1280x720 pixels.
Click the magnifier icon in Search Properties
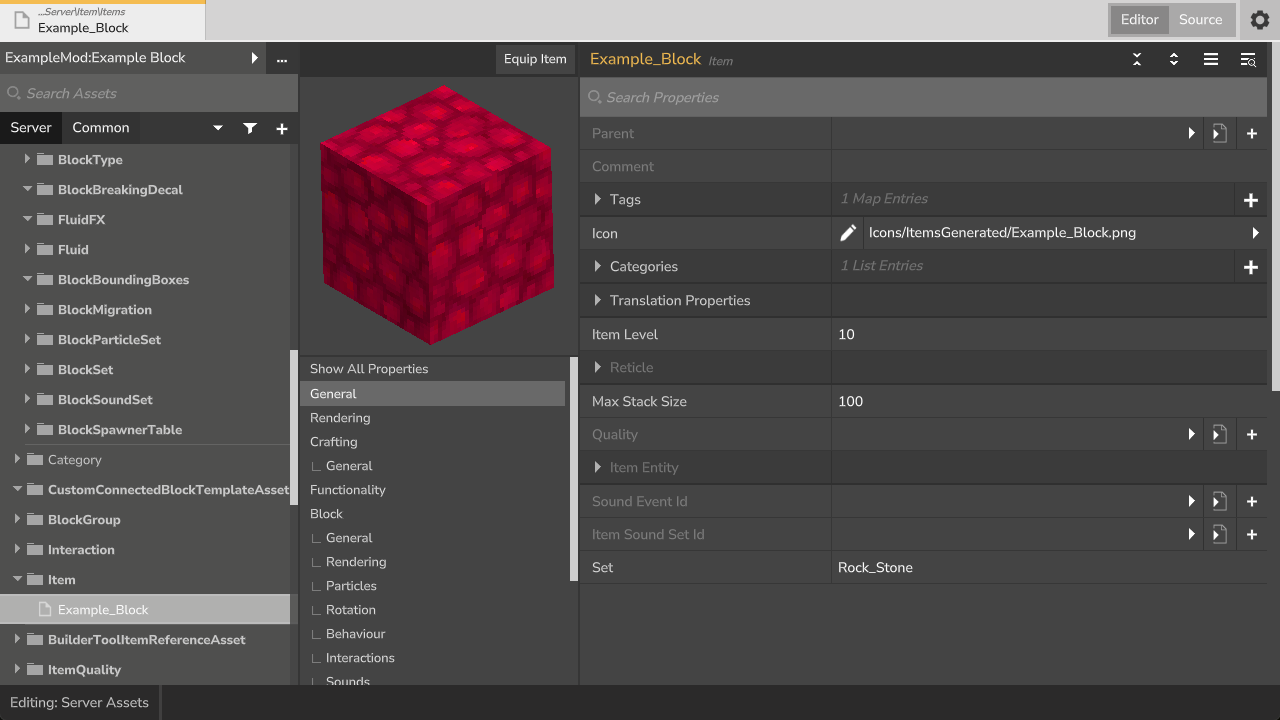(x=594, y=97)
